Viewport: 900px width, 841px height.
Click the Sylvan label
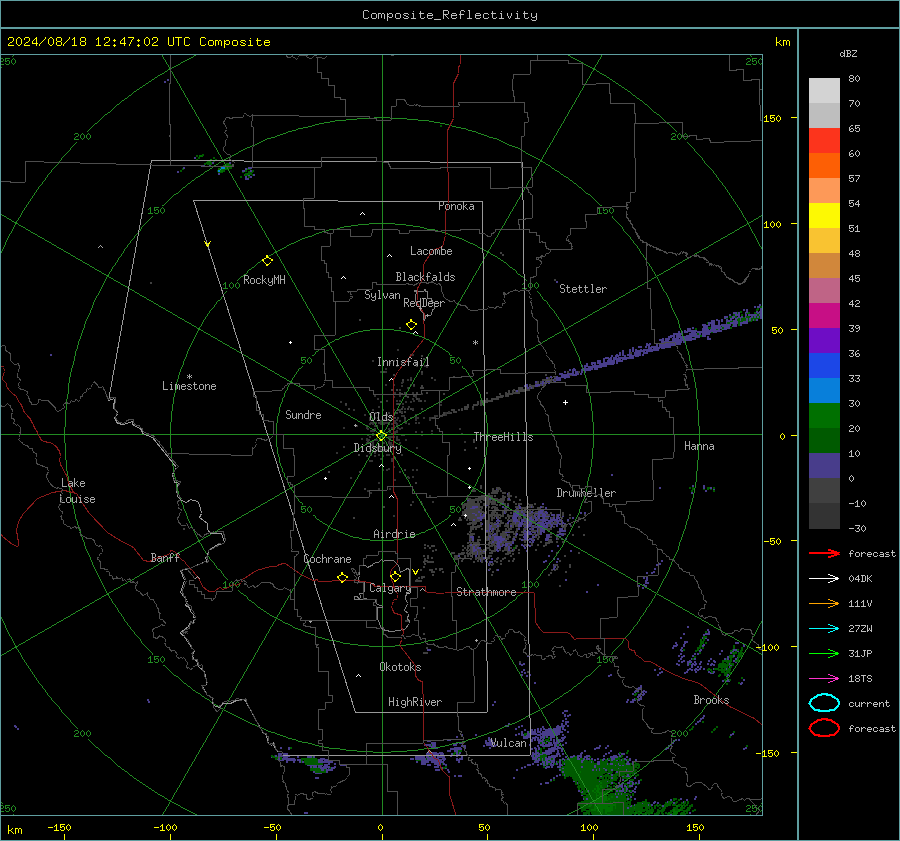click(x=382, y=295)
